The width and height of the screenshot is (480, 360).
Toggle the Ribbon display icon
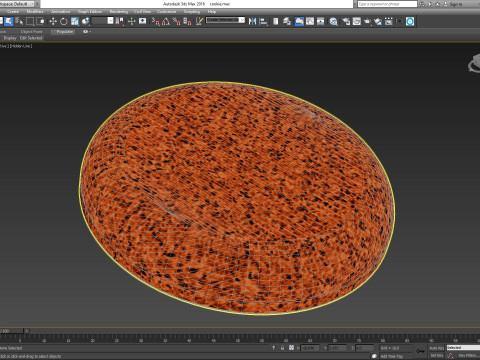pos(299,22)
